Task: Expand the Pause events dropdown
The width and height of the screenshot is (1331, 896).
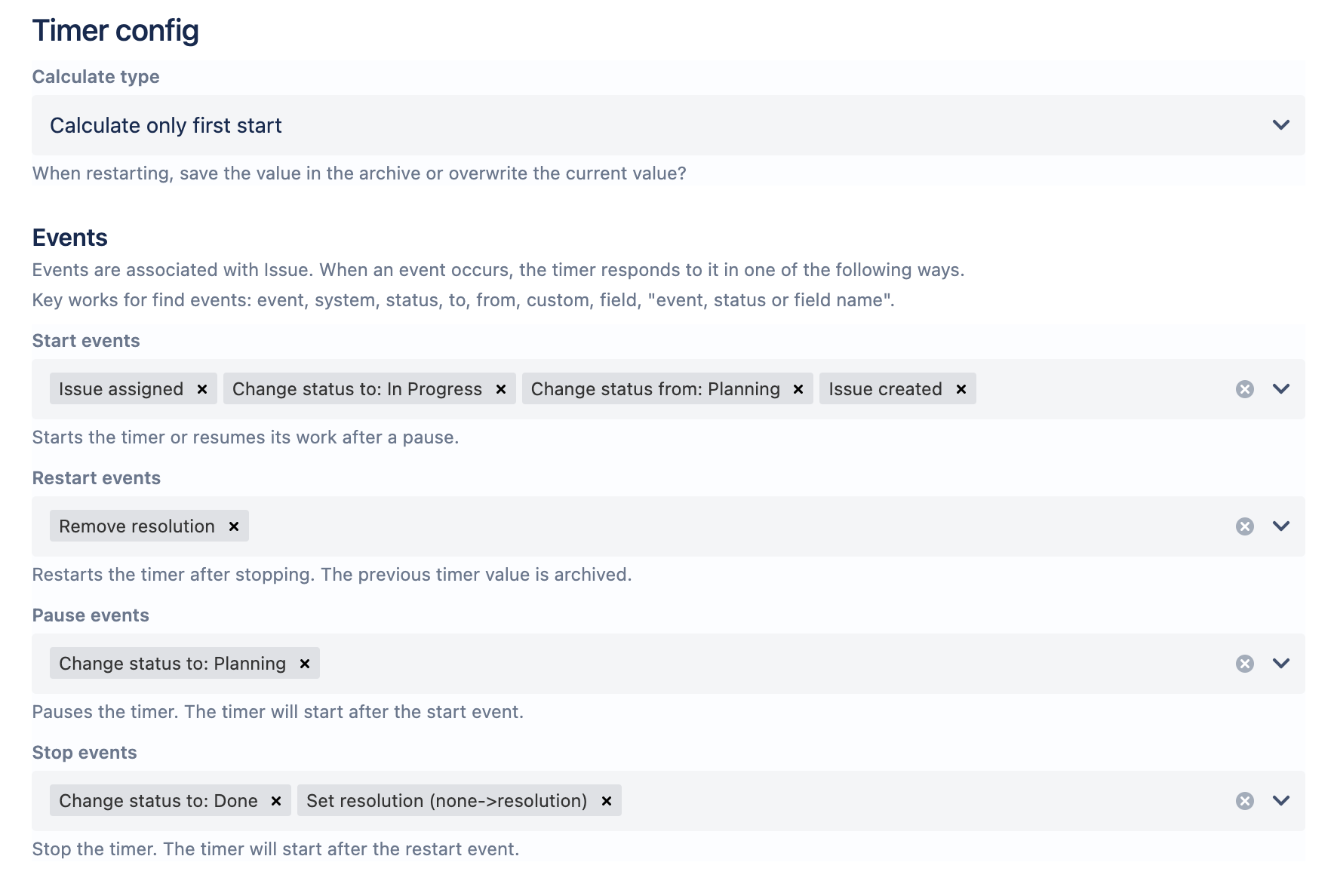Action: coord(1281,664)
